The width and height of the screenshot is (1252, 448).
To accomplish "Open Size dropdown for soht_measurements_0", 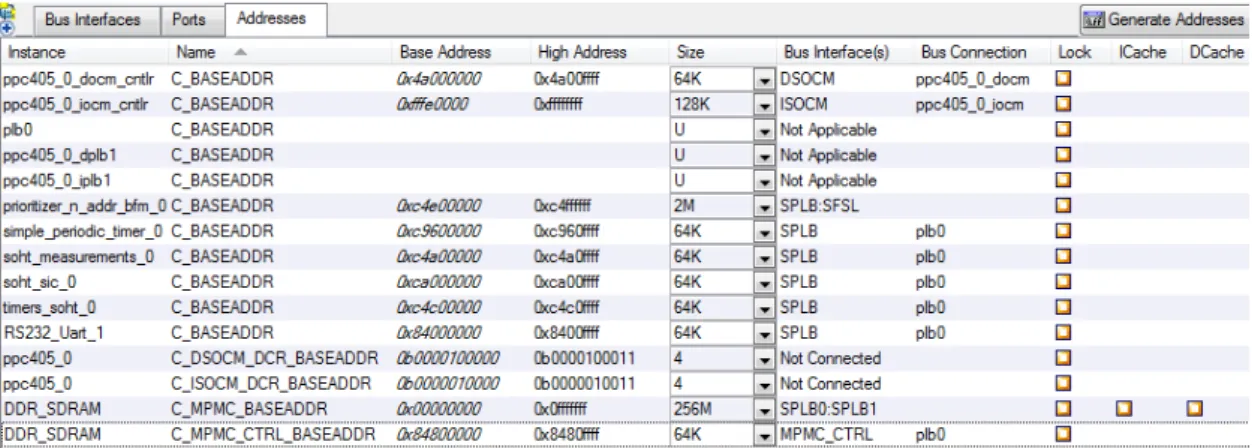I will 765,256.
